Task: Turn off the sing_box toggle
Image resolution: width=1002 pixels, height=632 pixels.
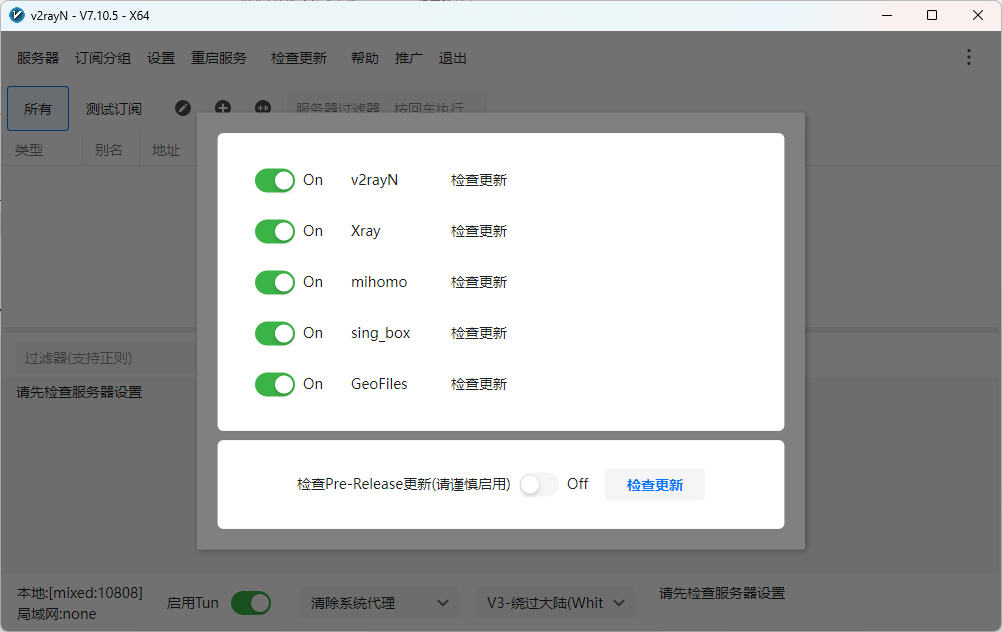Action: click(x=274, y=333)
